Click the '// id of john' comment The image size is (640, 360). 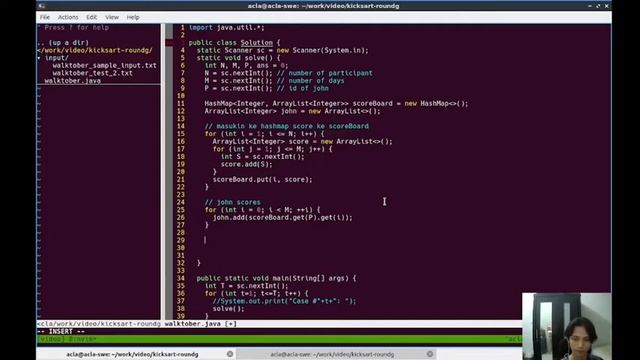pyautogui.click(x=302, y=88)
